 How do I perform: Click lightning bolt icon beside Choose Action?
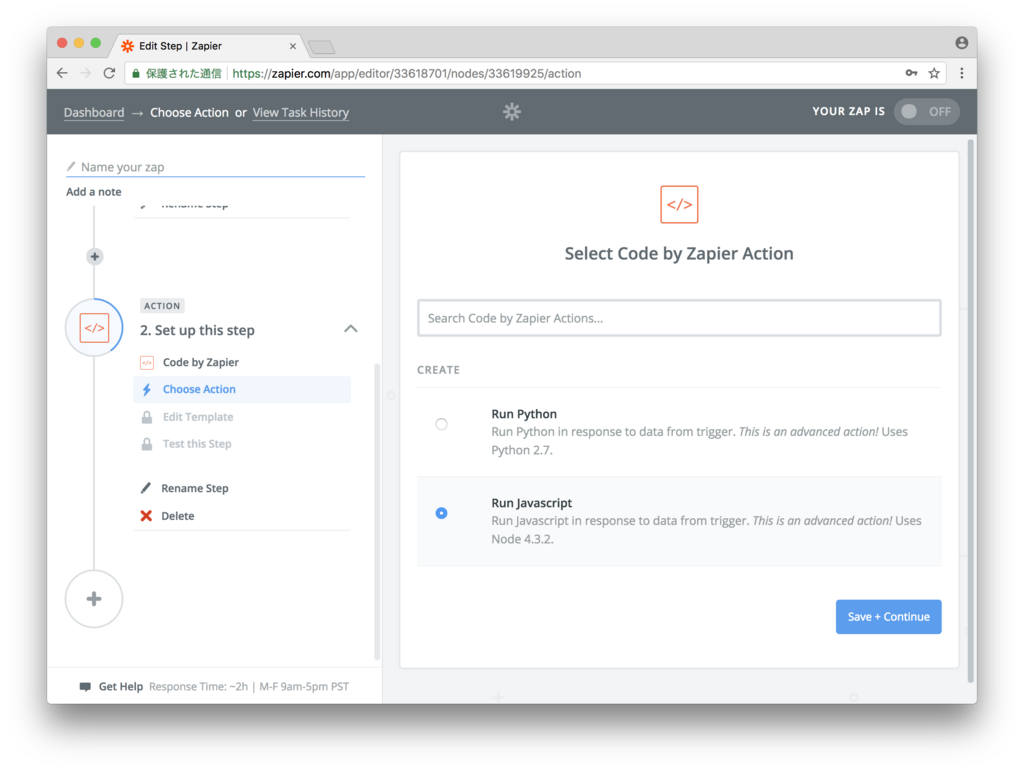(147, 389)
